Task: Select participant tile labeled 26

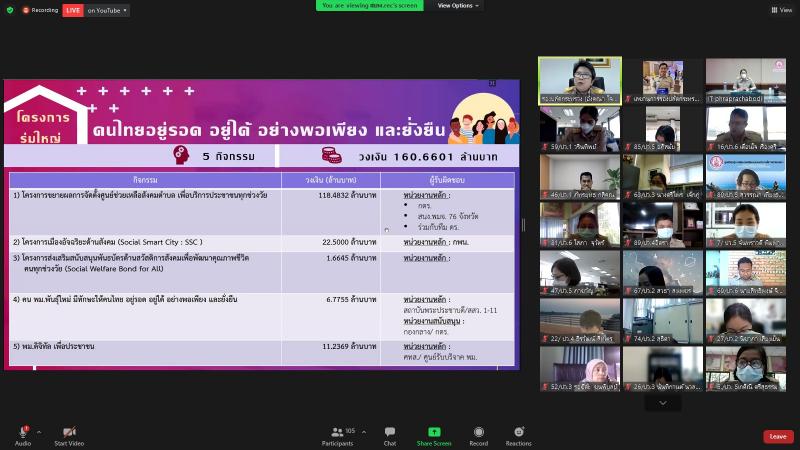Action: [x=663, y=369]
